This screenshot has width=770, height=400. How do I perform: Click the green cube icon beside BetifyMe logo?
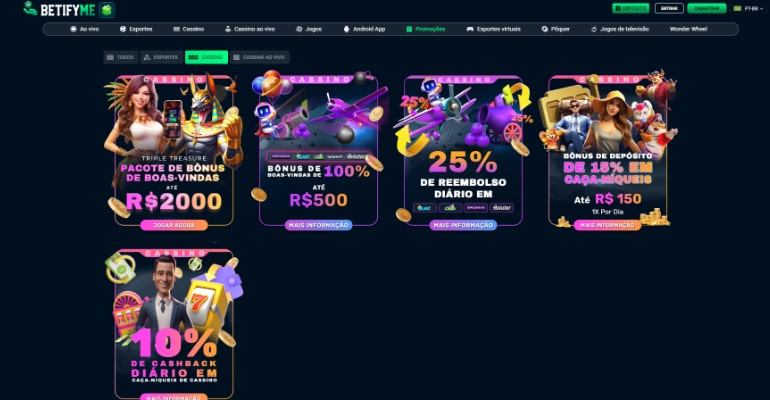tap(107, 10)
